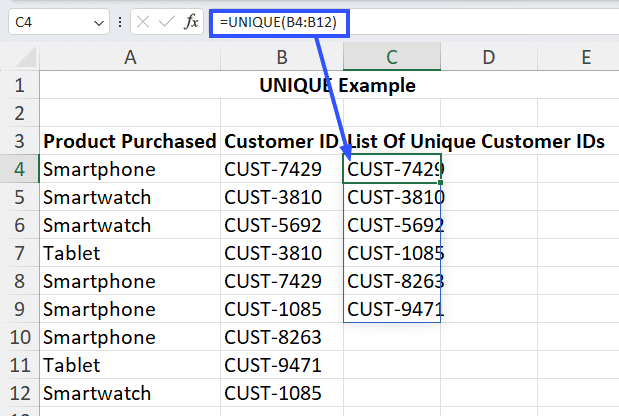The width and height of the screenshot is (619, 416).
Task: Select row 5 header
Action: 19,197
